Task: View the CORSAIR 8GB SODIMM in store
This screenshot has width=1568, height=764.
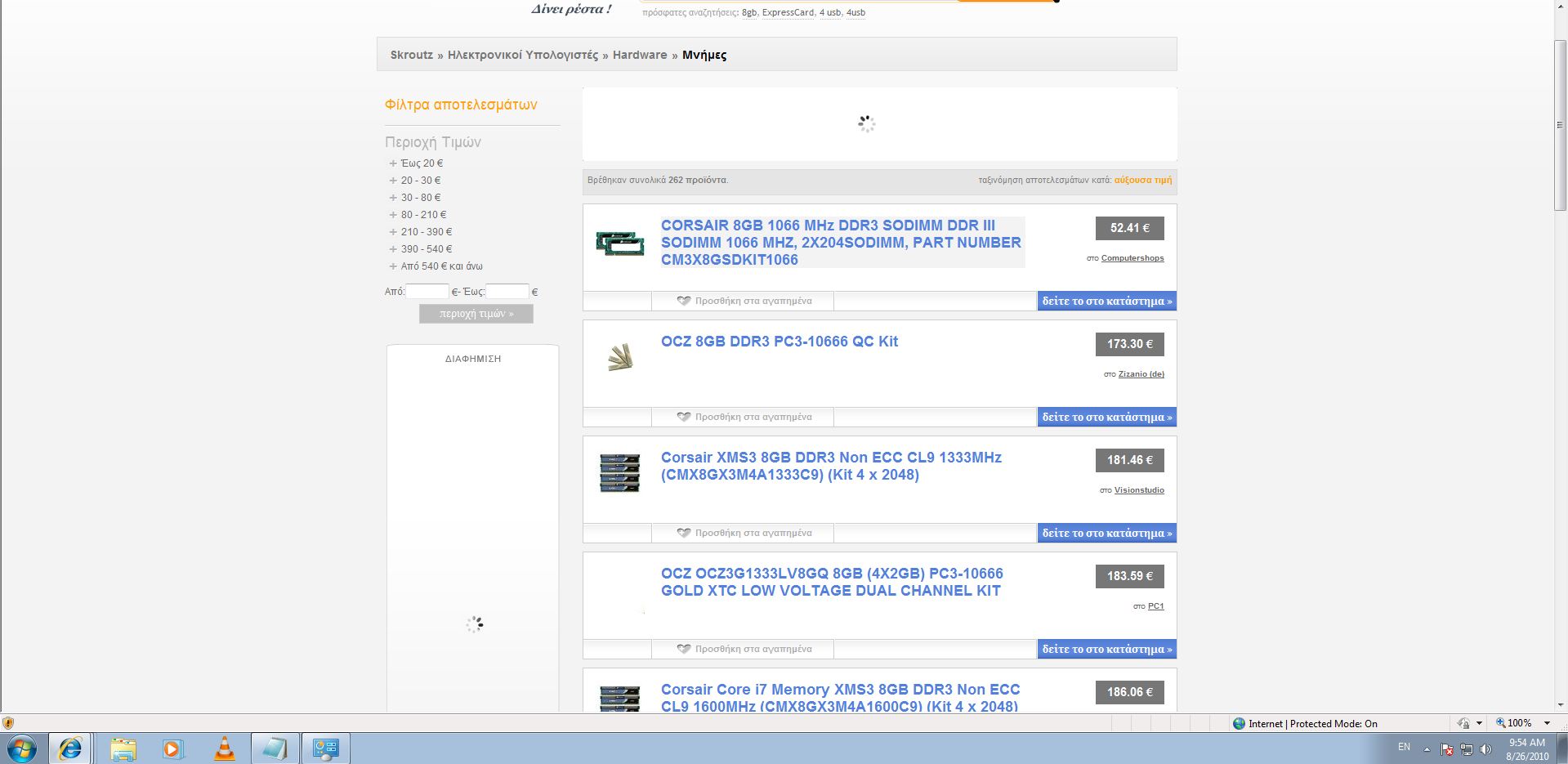Action: pyautogui.click(x=1107, y=301)
